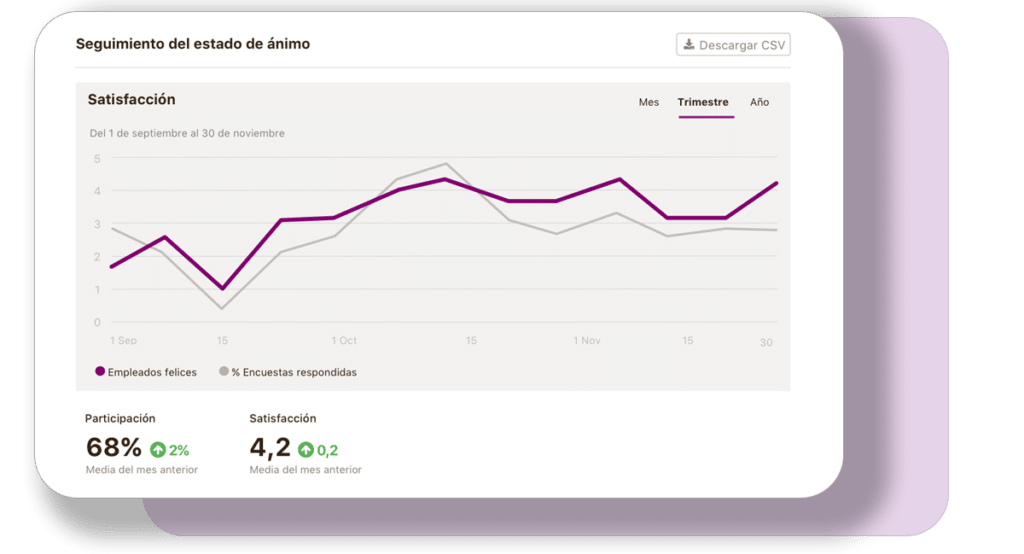Click the green up-arrow beside 0,2
The height and width of the screenshot is (554, 1024).
point(306,449)
